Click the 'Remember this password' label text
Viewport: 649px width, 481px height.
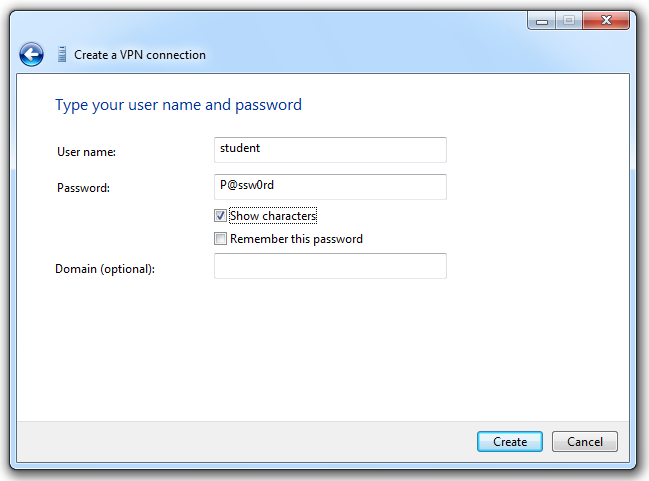pyautogui.click(x=296, y=239)
